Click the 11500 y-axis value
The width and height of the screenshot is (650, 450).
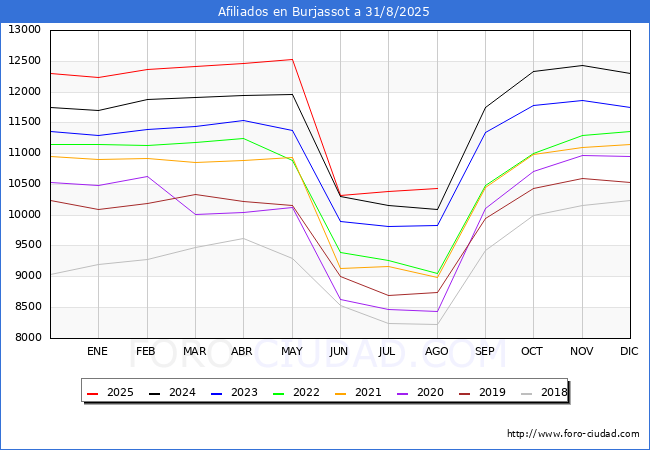[x=24, y=121]
